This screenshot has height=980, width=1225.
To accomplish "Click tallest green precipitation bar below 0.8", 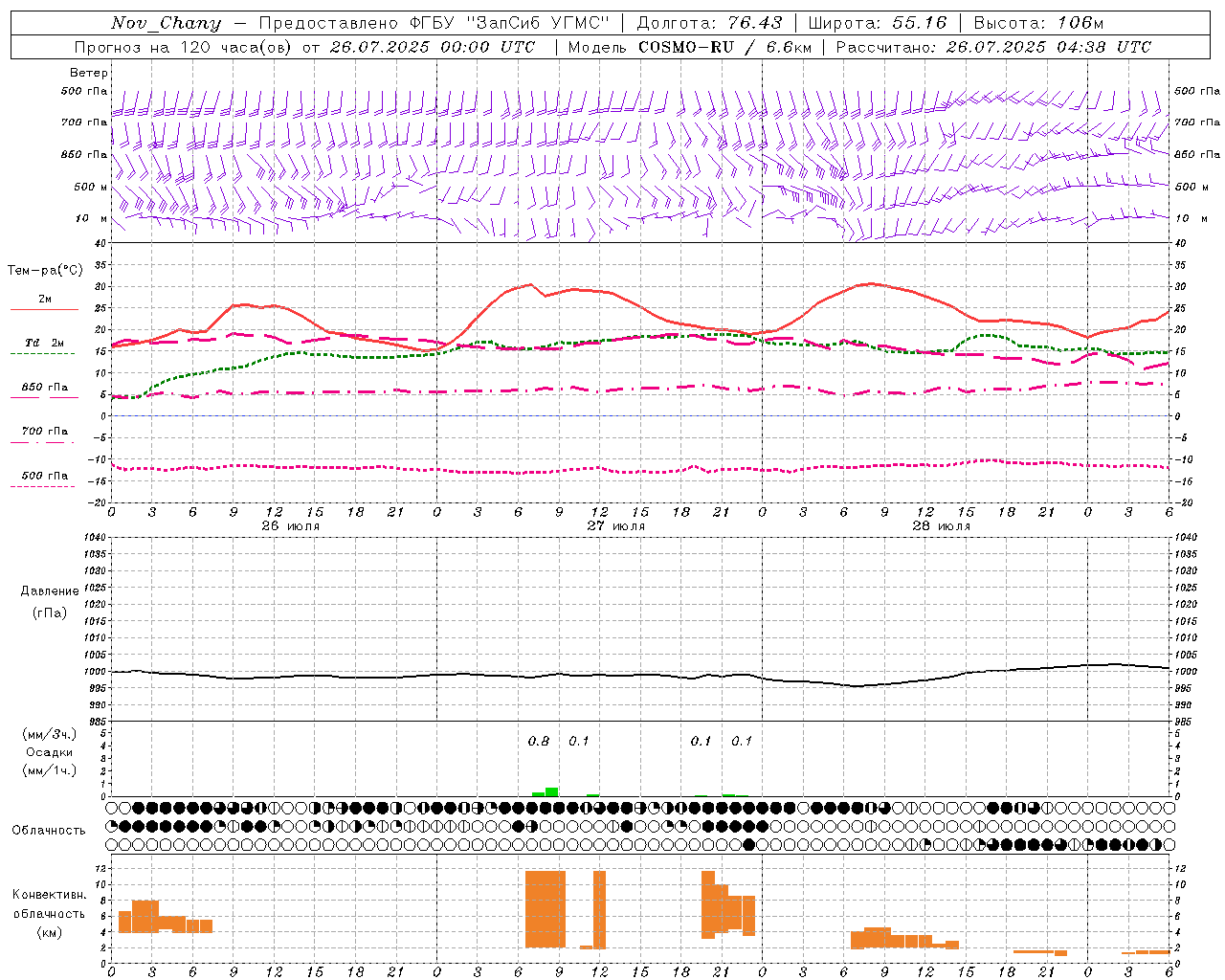I will tap(551, 791).
